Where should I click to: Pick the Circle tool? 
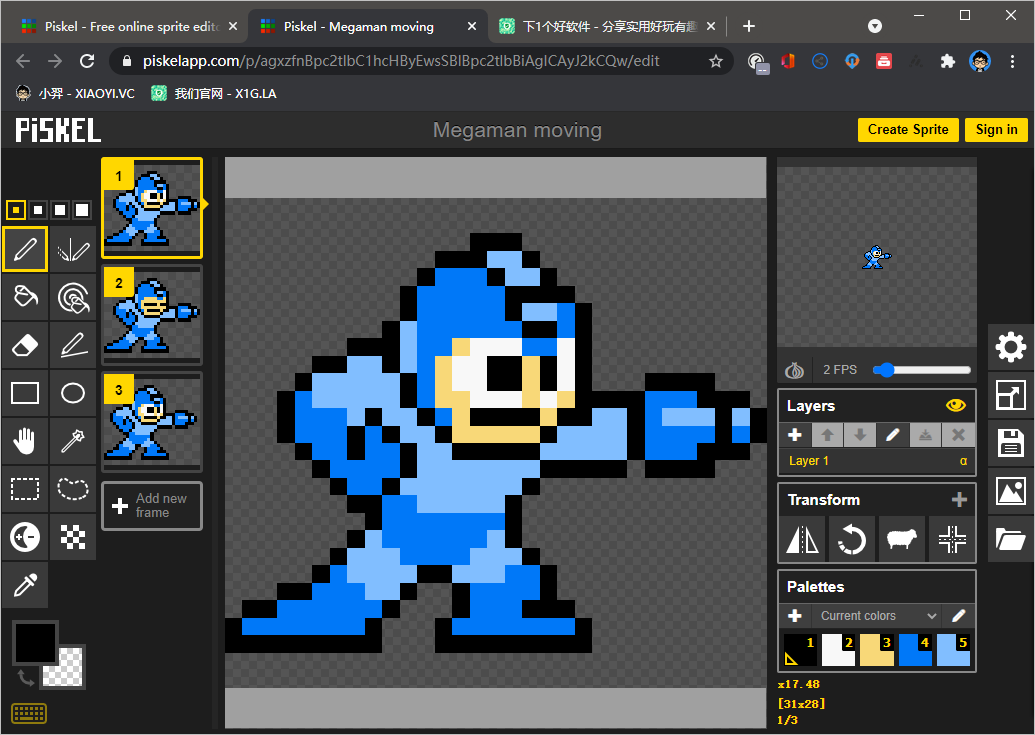click(x=73, y=393)
